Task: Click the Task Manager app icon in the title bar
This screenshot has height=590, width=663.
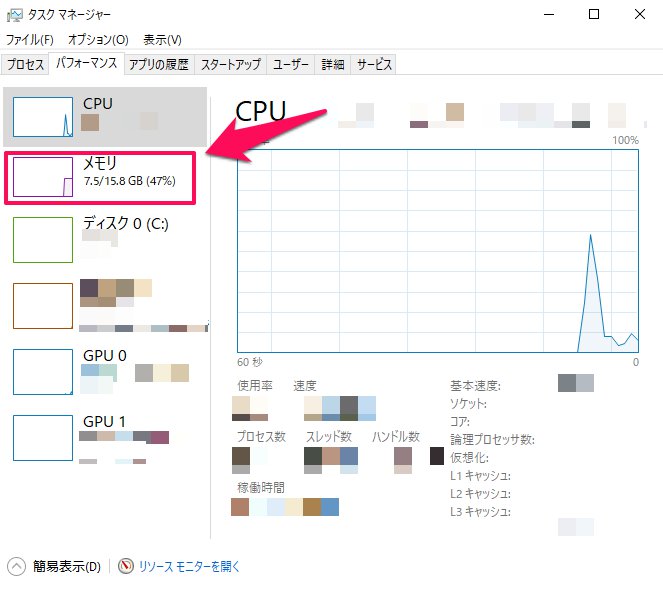Action: click(15, 15)
